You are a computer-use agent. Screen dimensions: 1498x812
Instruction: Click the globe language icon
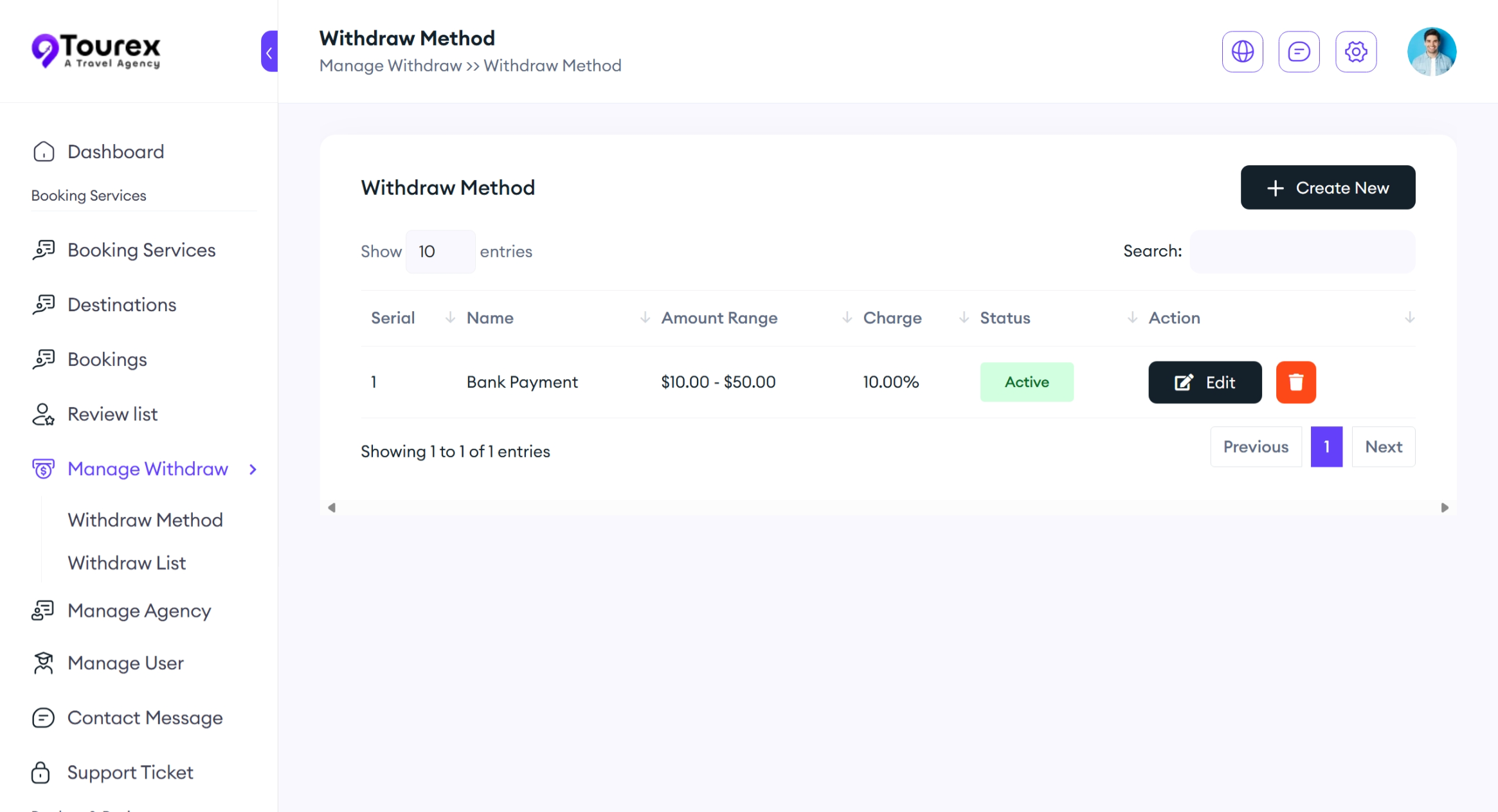pyautogui.click(x=1242, y=51)
